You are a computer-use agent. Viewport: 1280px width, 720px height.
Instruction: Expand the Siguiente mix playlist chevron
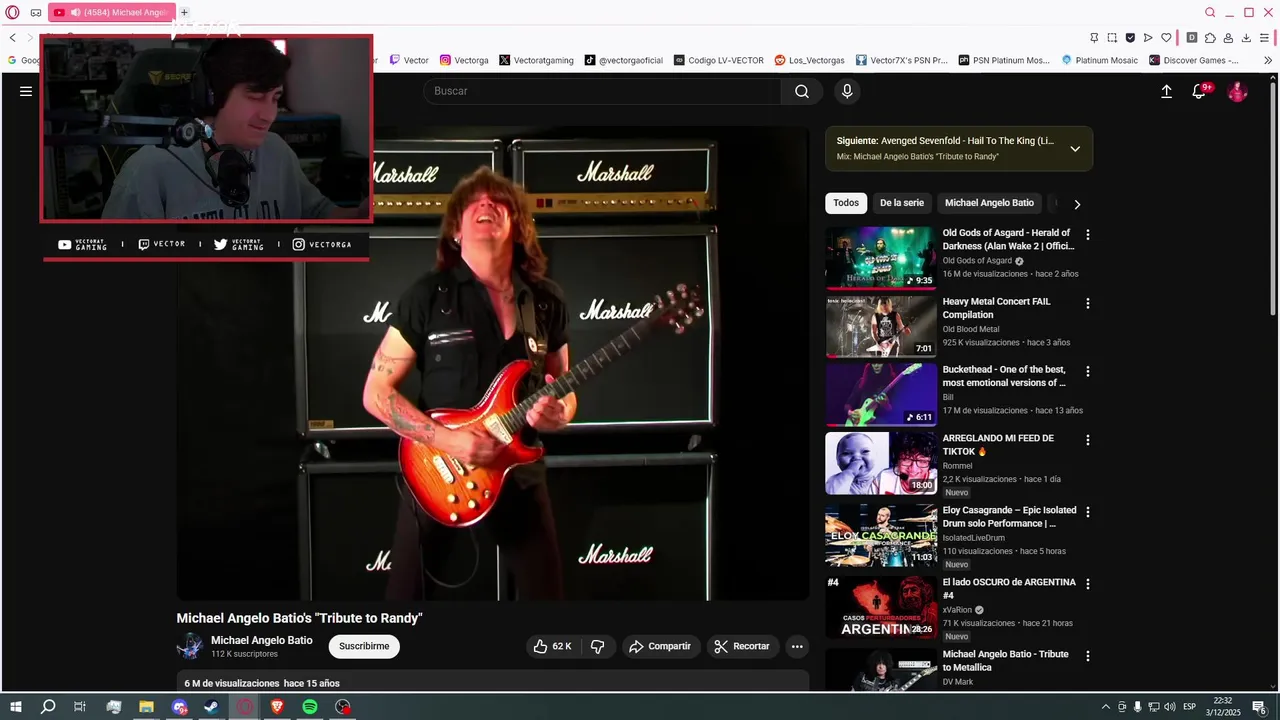[1075, 149]
